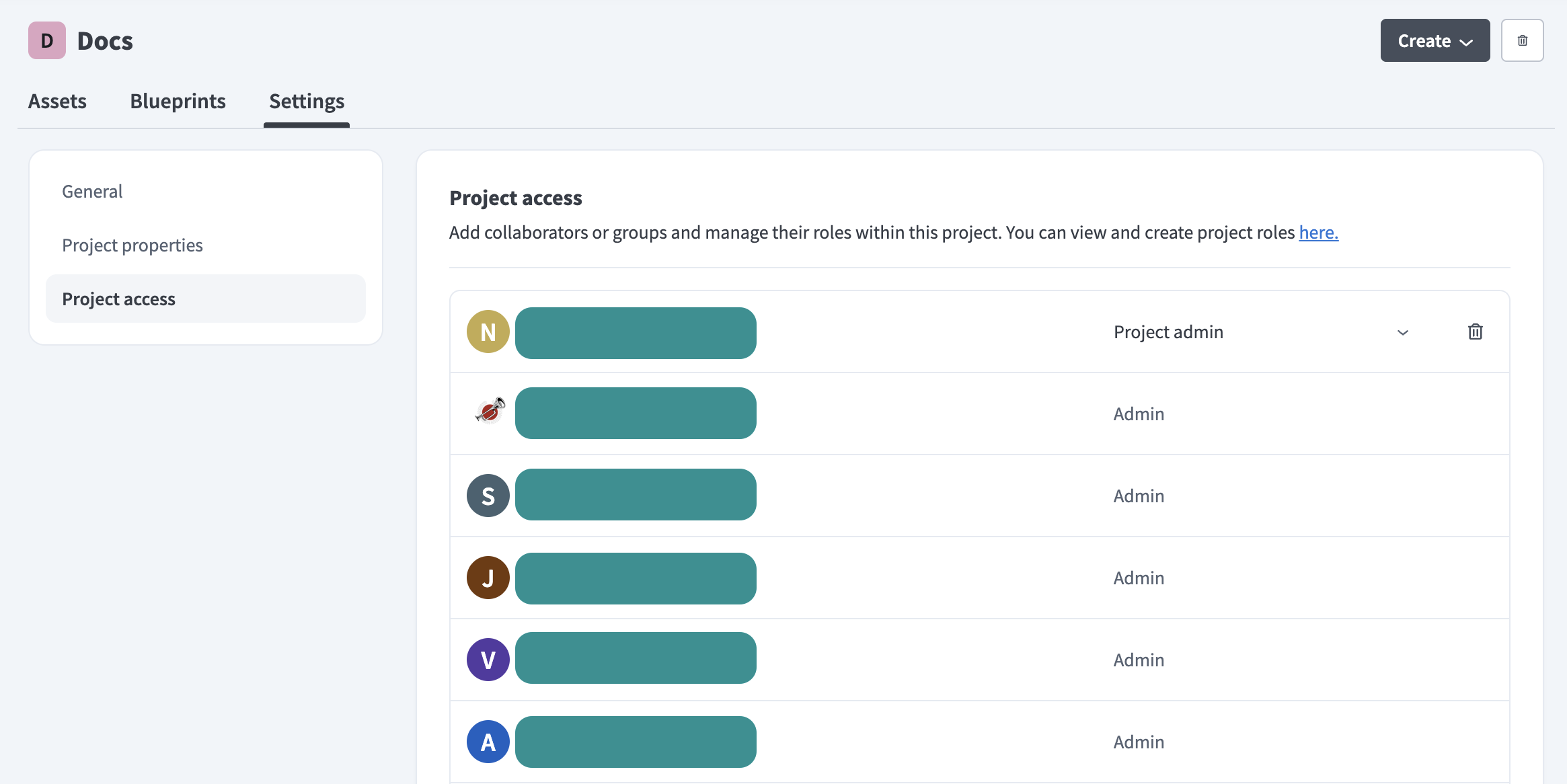
Task: Click the redacted name next to V avatar
Action: pos(636,658)
